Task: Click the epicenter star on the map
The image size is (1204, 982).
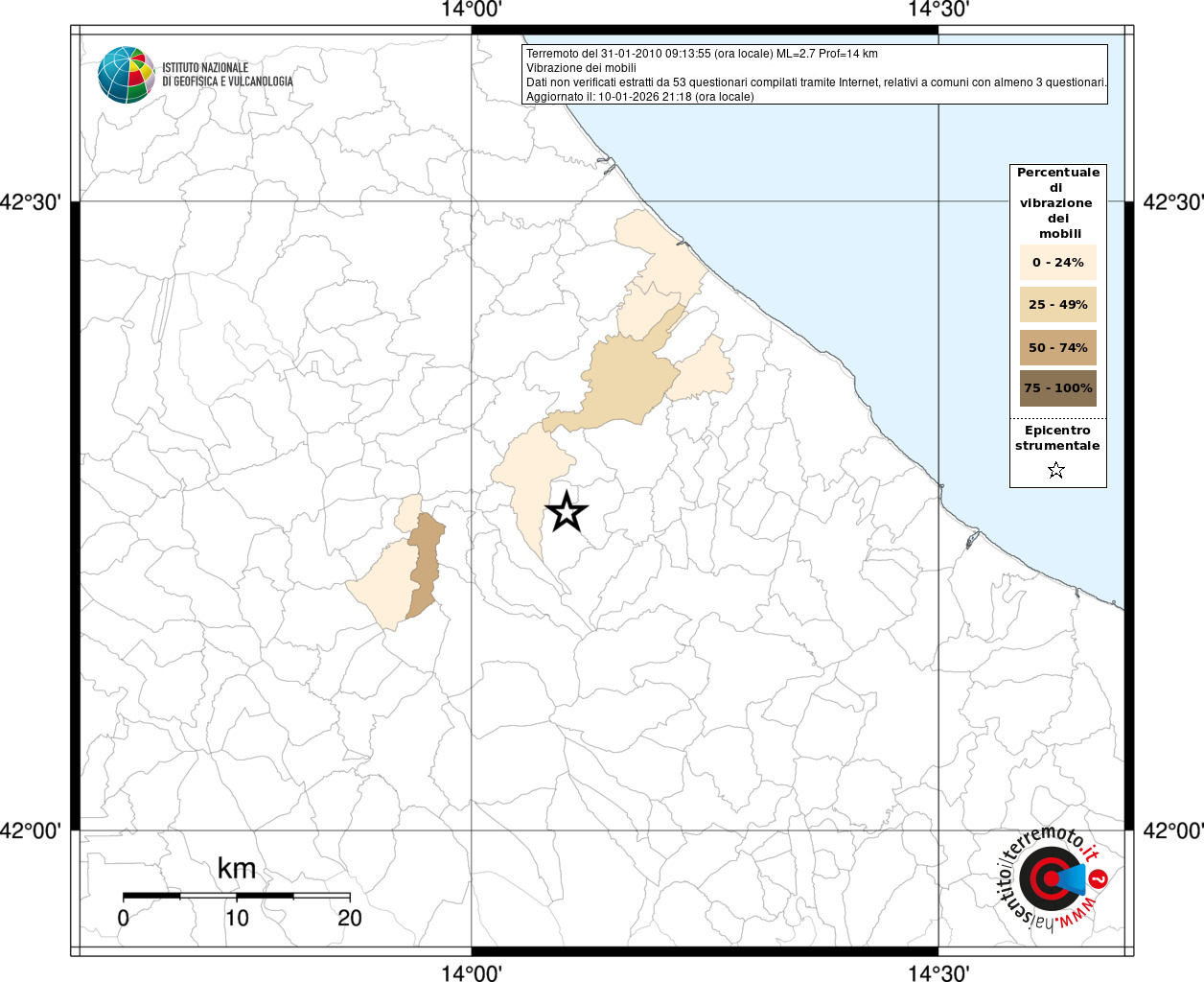Action: [567, 512]
